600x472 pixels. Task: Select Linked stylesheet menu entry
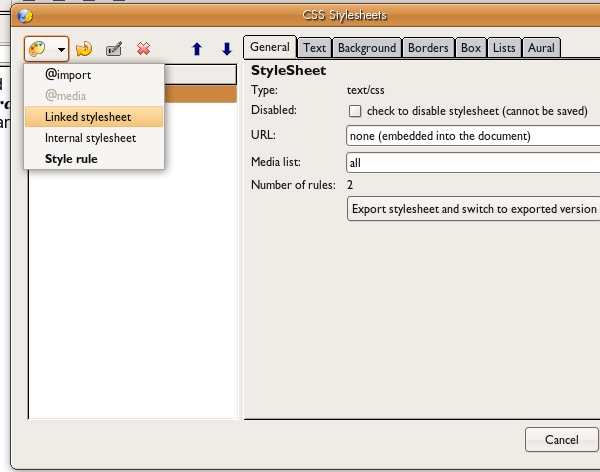88,117
